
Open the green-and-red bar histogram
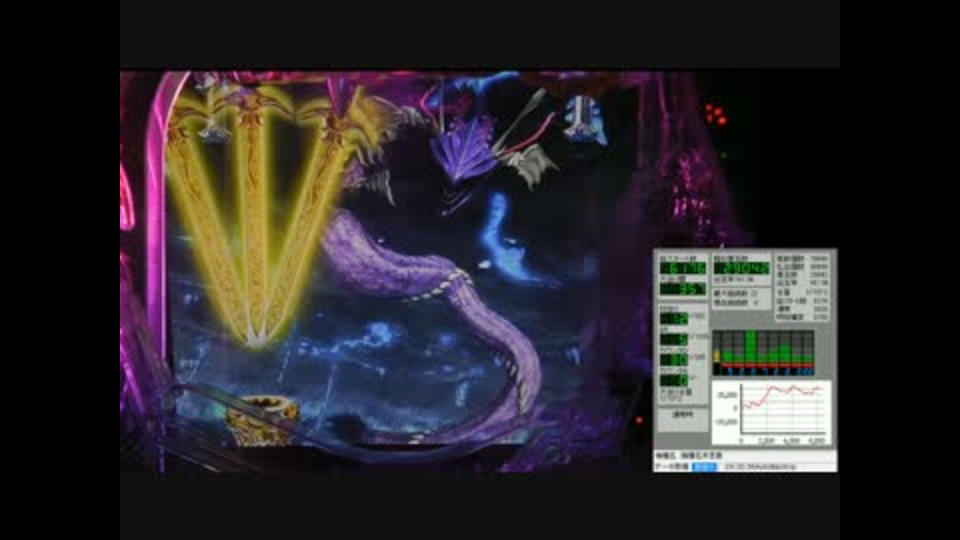point(763,353)
